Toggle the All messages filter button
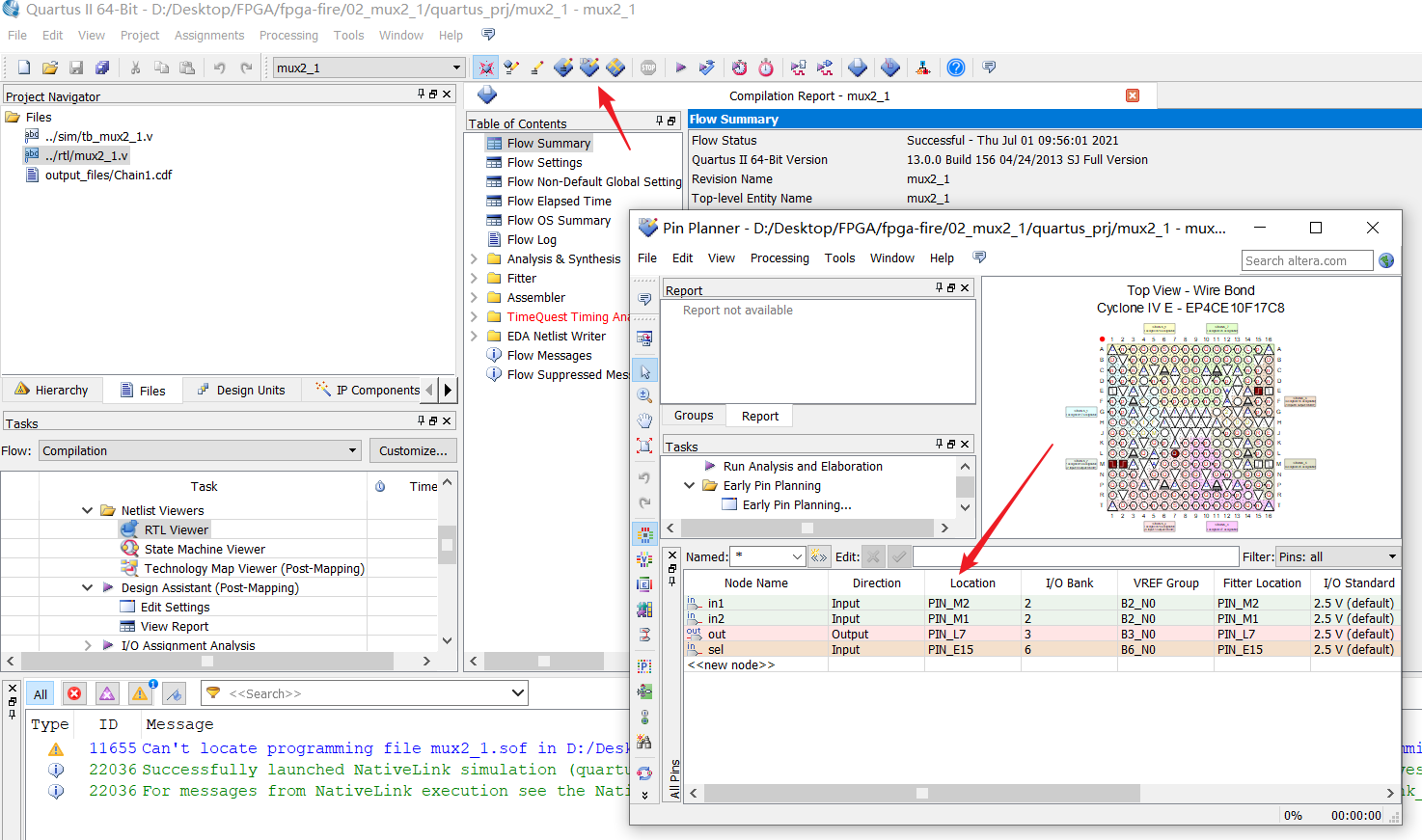The image size is (1422, 840). (41, 693)
